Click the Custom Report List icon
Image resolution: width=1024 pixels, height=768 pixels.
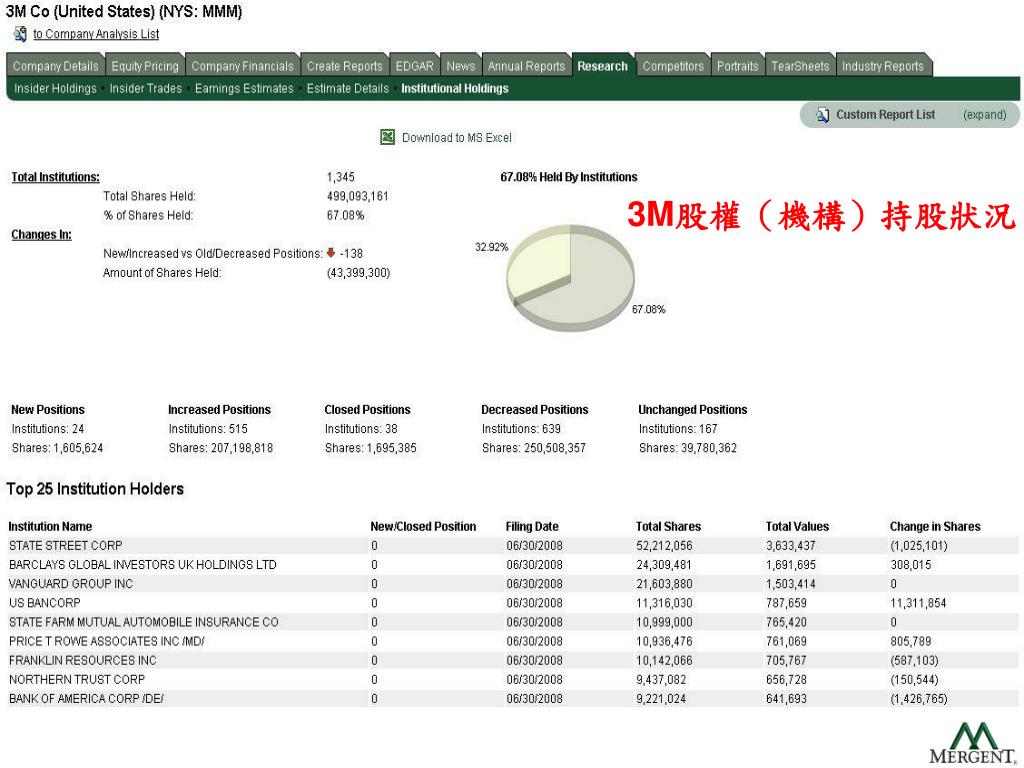point(823,115)
